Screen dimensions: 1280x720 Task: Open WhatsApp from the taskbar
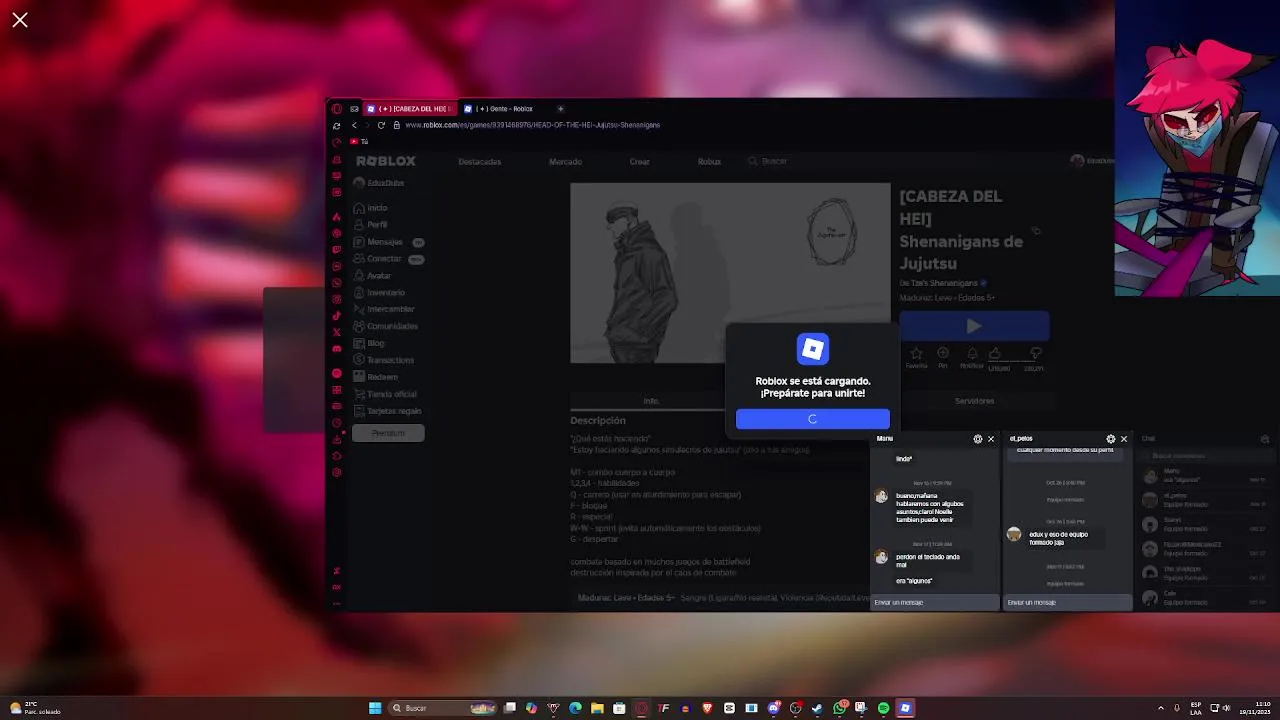pyautogui.click(x=840, y=708)
